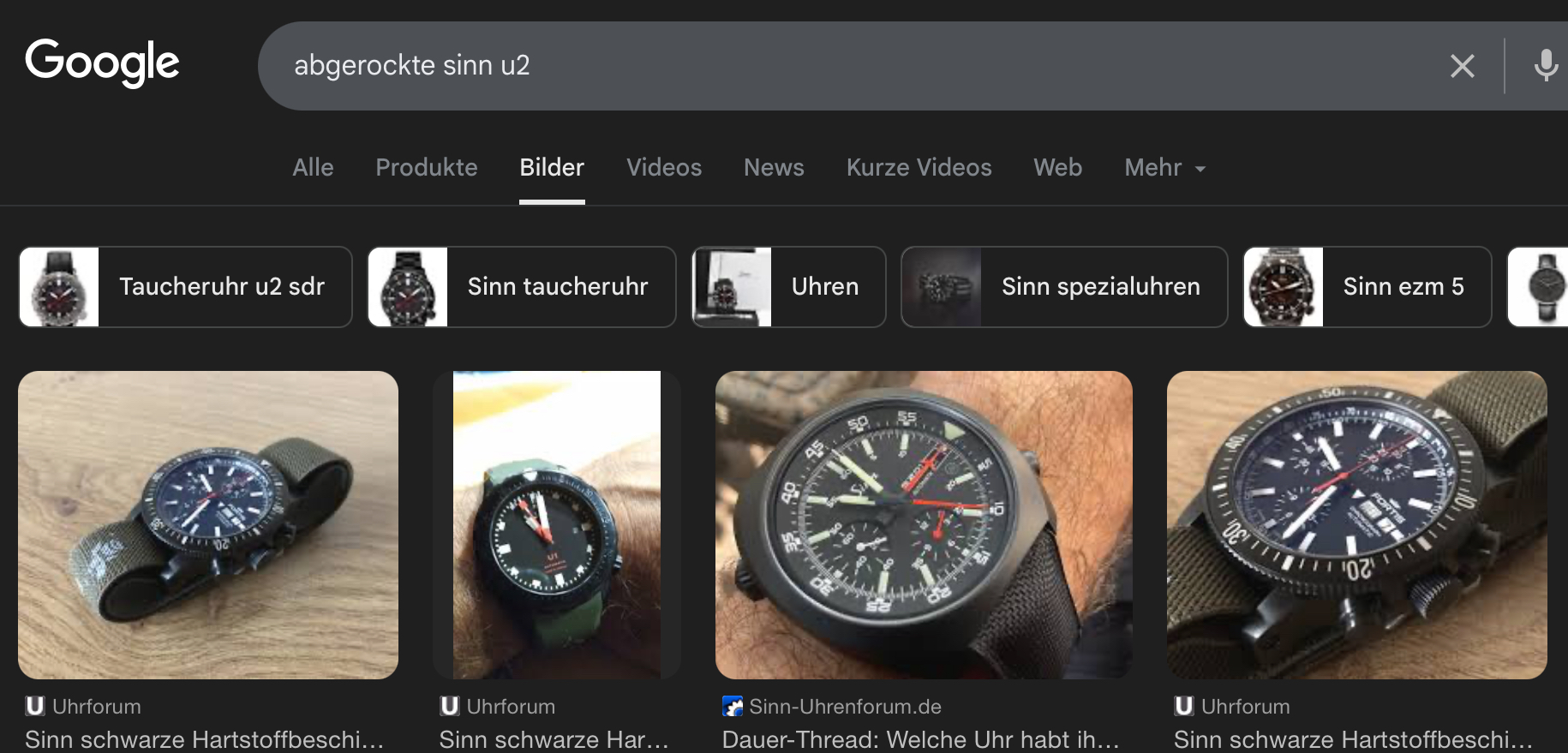Open the Sinn-Uhrenforum.de source link
1568x753 pixels.
(x=845, y=707)
